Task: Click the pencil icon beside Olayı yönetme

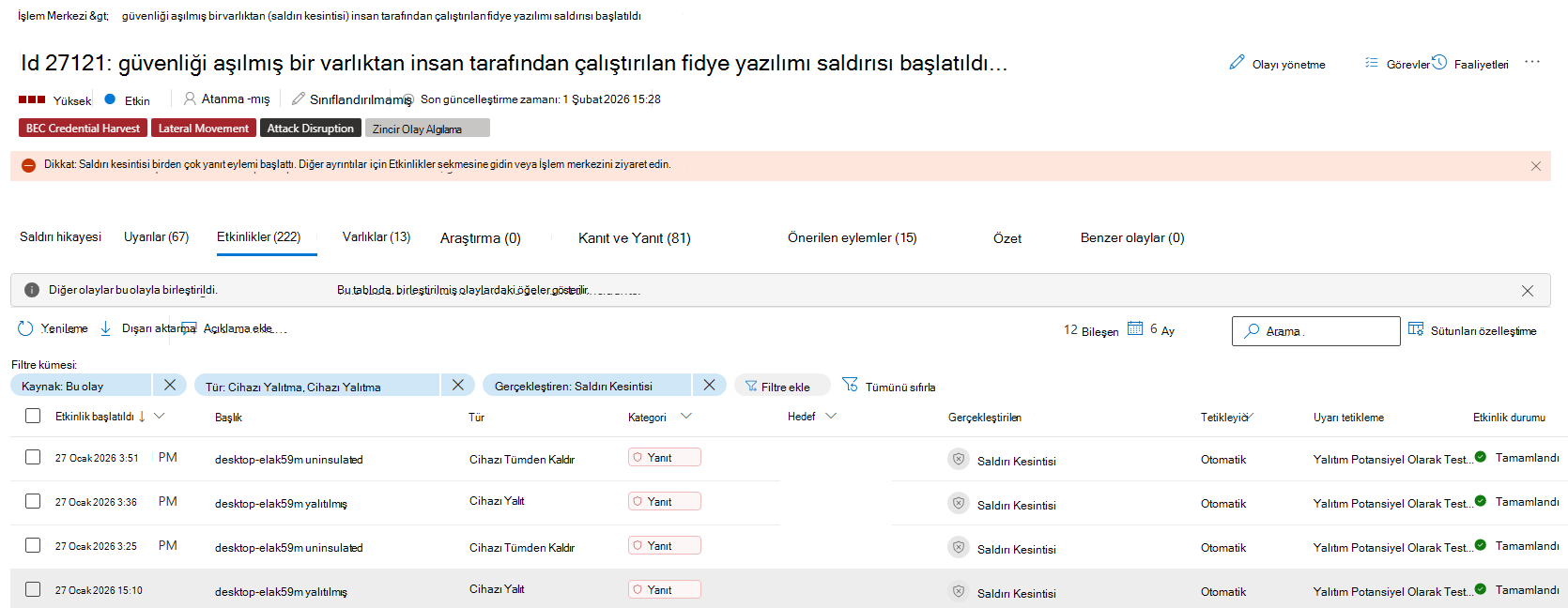Action: coord(1237,63)
